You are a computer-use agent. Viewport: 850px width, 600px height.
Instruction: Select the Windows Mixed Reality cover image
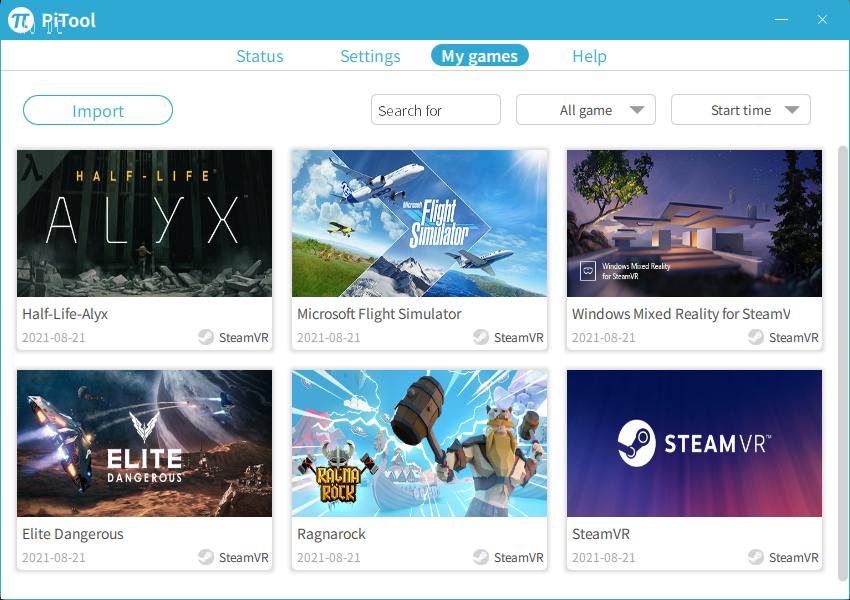(694, 223)
